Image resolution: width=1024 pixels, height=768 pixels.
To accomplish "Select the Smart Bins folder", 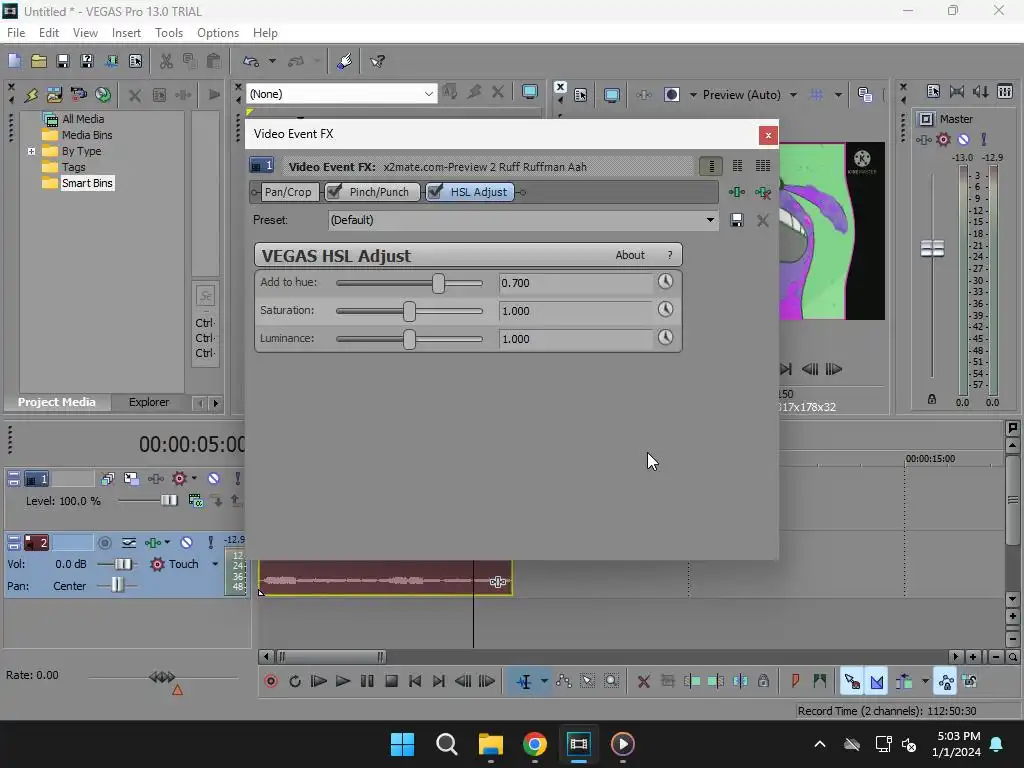I will (x=87, y=183).
